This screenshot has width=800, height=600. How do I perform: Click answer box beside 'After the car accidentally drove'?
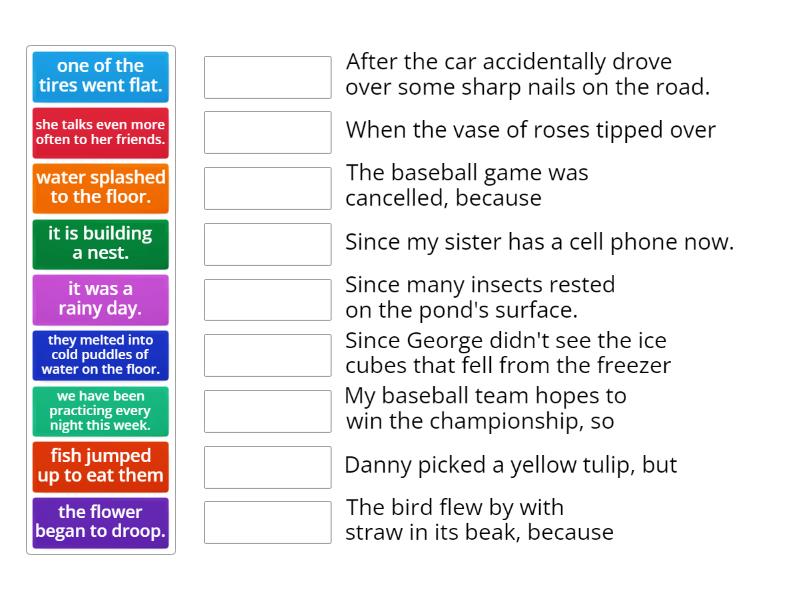pos(267,77)
